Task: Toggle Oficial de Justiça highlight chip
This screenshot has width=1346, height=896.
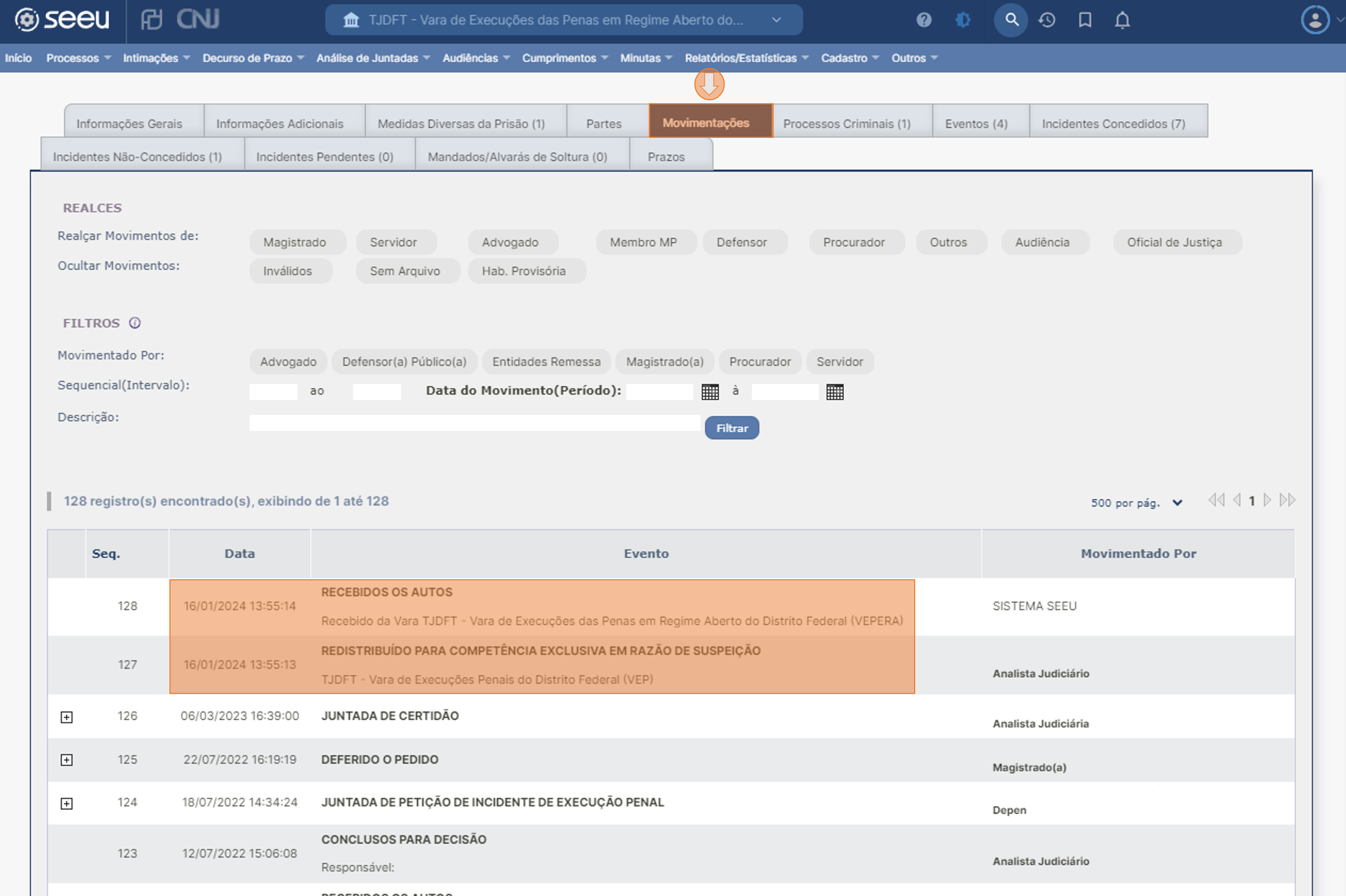Action: pyautogui.click(x=1177, y=242)
